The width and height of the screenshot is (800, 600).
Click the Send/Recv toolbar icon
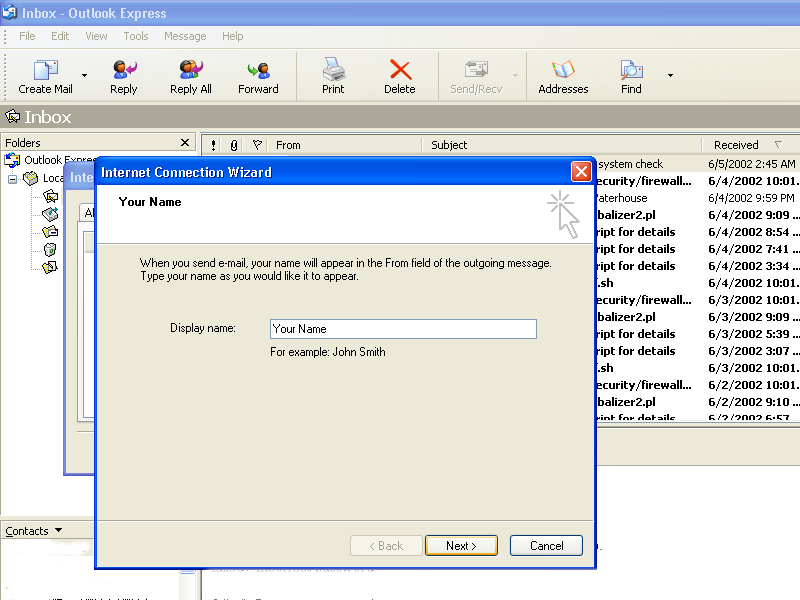click(x=476, y=70)
